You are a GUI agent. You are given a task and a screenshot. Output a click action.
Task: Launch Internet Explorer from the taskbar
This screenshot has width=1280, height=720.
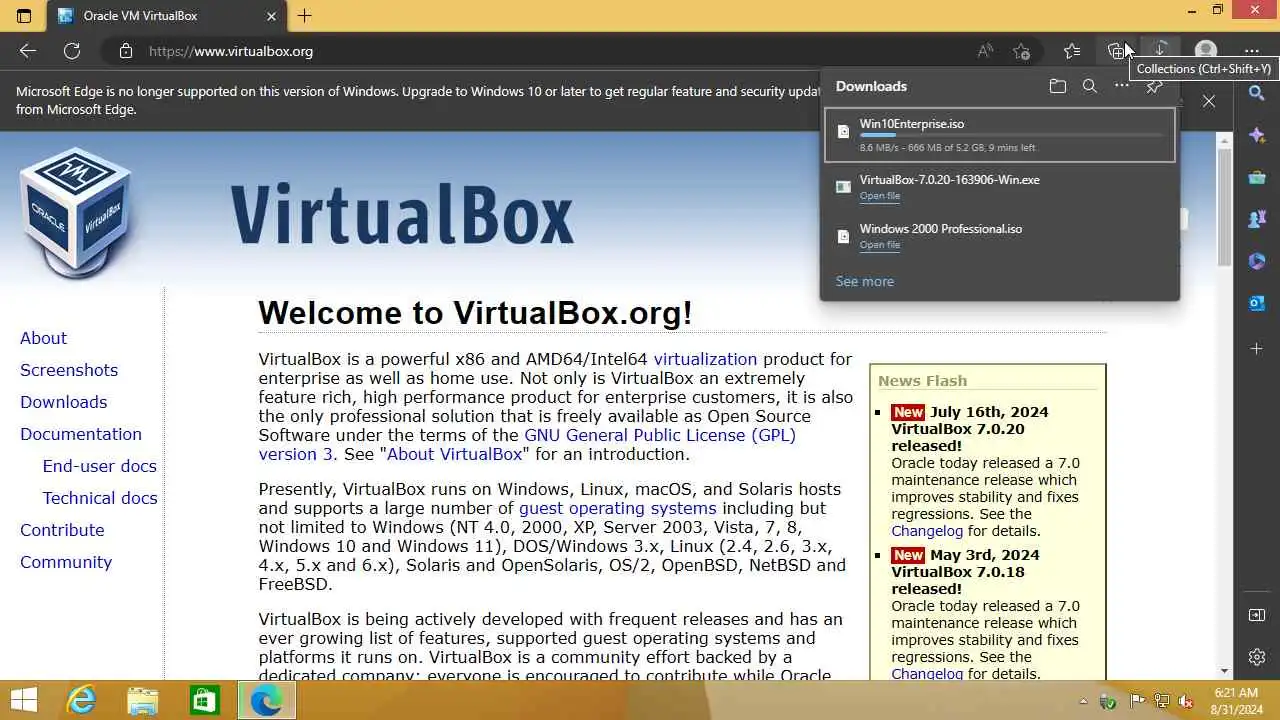80,700
